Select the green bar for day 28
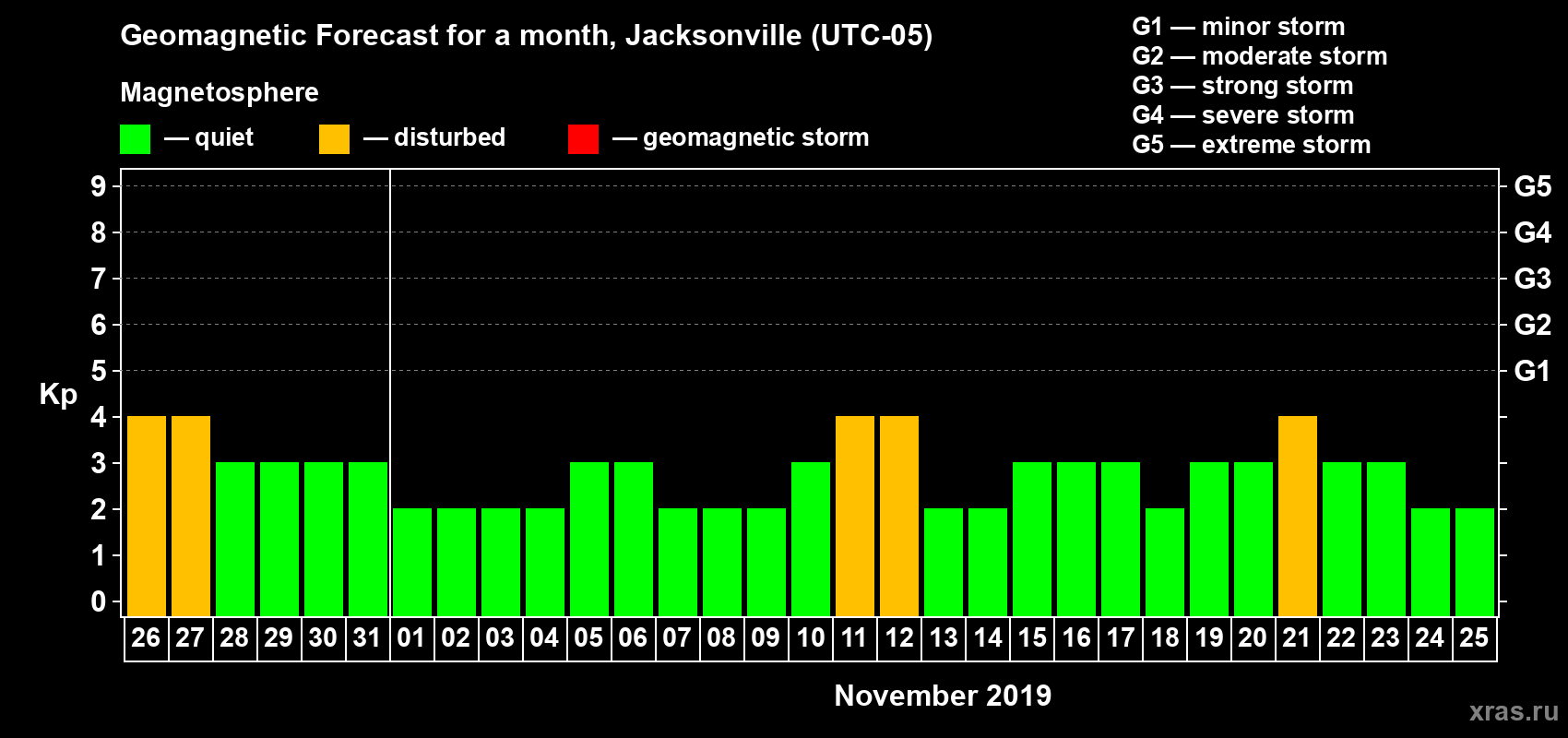Image resolution: width=1568 pixels, height=738 pixels. pyautogui.click(x=235, y=540)
